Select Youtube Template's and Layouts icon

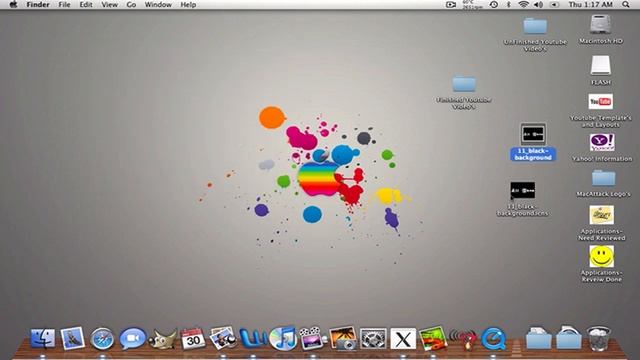600,102
